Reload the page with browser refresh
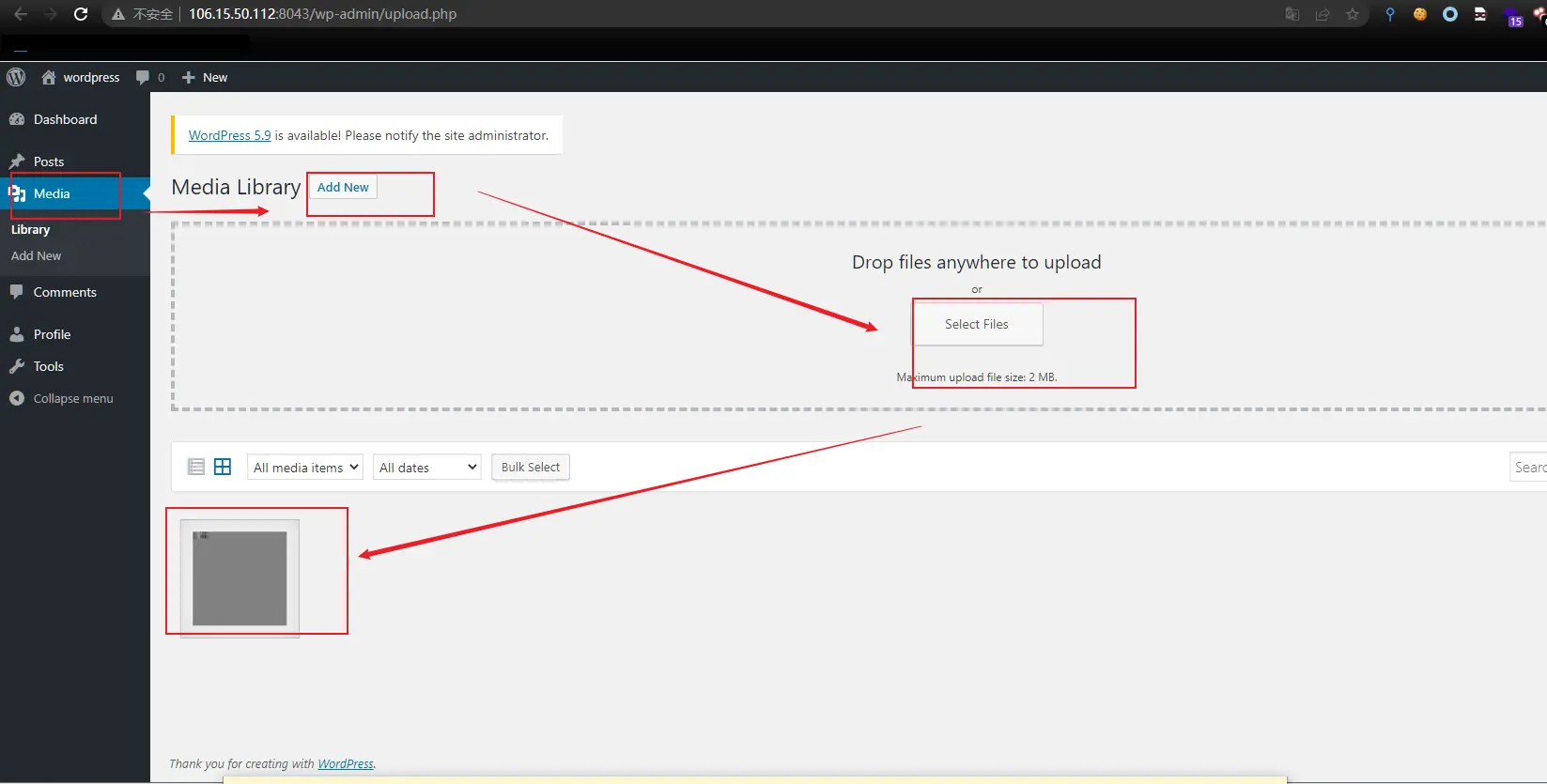The width and height of the screenshot is (1547, 784). point(81,14)
